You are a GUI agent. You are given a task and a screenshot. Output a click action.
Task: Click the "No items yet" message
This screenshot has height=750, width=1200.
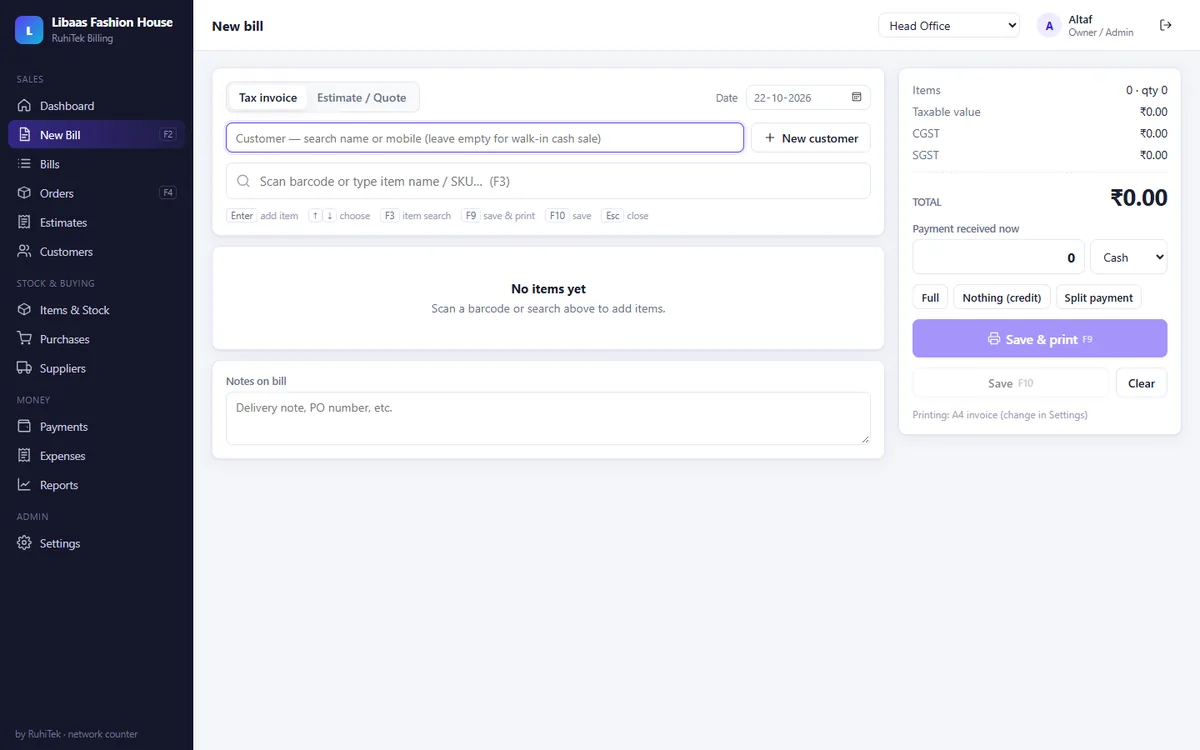[x=548, y=289]
